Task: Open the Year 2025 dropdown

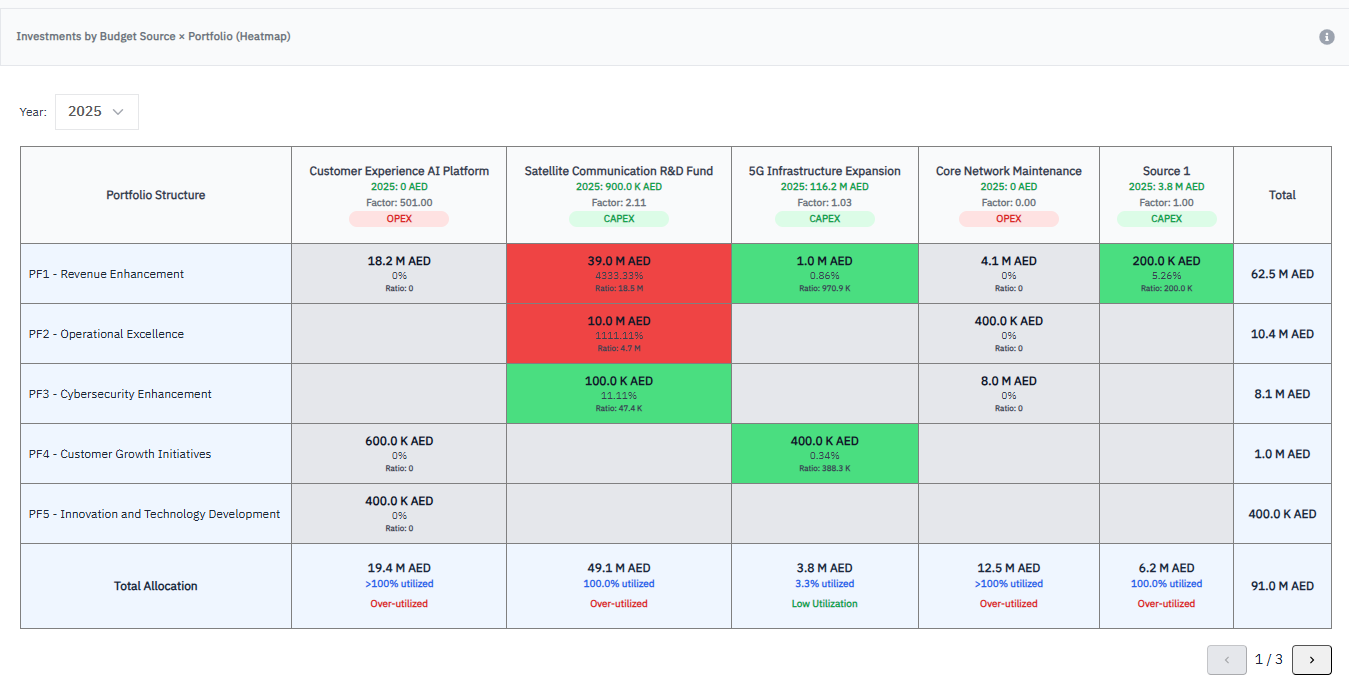Action: tap(96, 112)
